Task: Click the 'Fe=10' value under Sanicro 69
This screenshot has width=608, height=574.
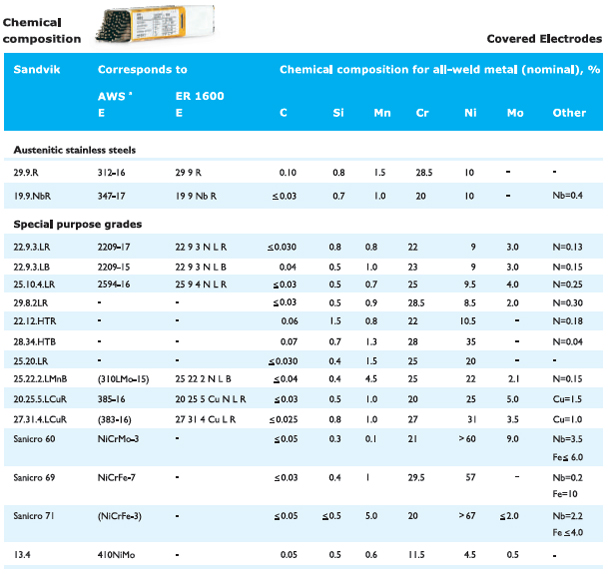Action: coord(565,494)
